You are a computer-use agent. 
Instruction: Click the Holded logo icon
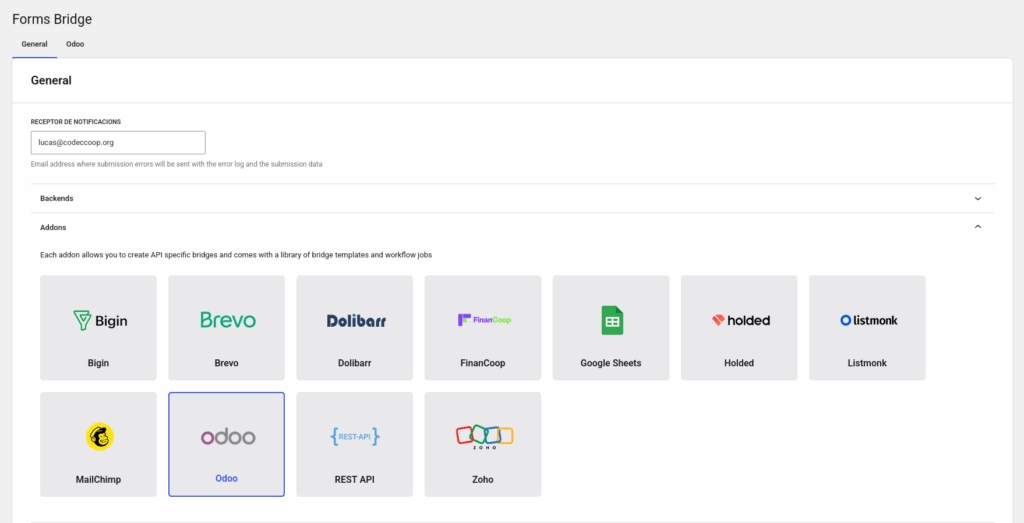(741, 321)
